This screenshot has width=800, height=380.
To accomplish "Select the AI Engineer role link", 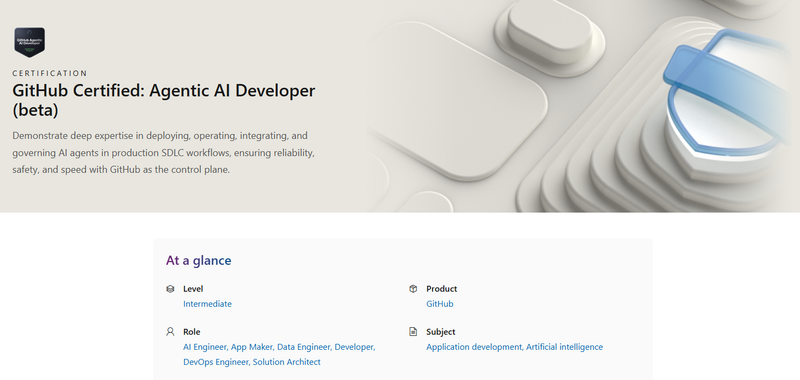I will (205, 347).
